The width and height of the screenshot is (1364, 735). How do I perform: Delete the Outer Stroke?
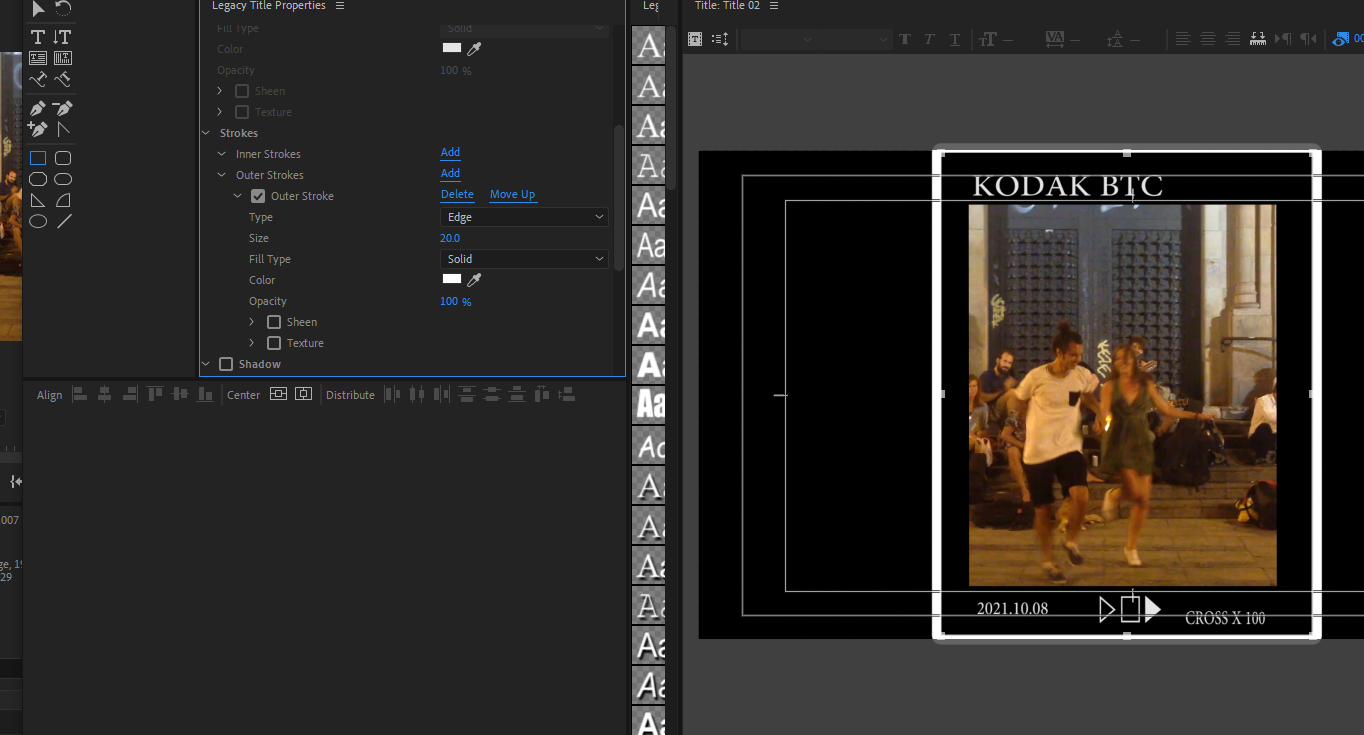click(x=457, y=195)
